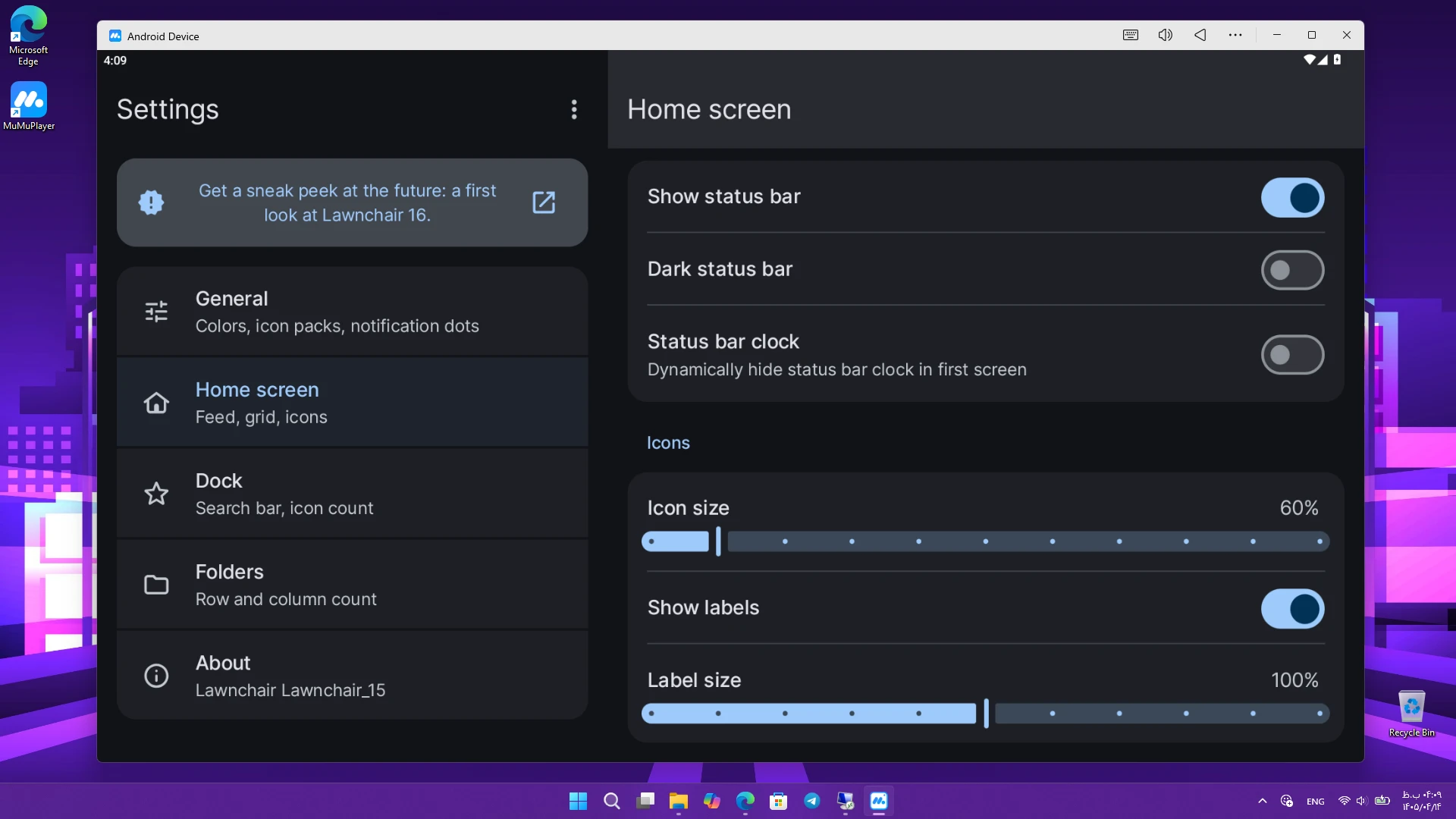This screenshot has height=819, width=1456.
Task: Click the house icon beside Home screen
Action: [x=156, y=403]
